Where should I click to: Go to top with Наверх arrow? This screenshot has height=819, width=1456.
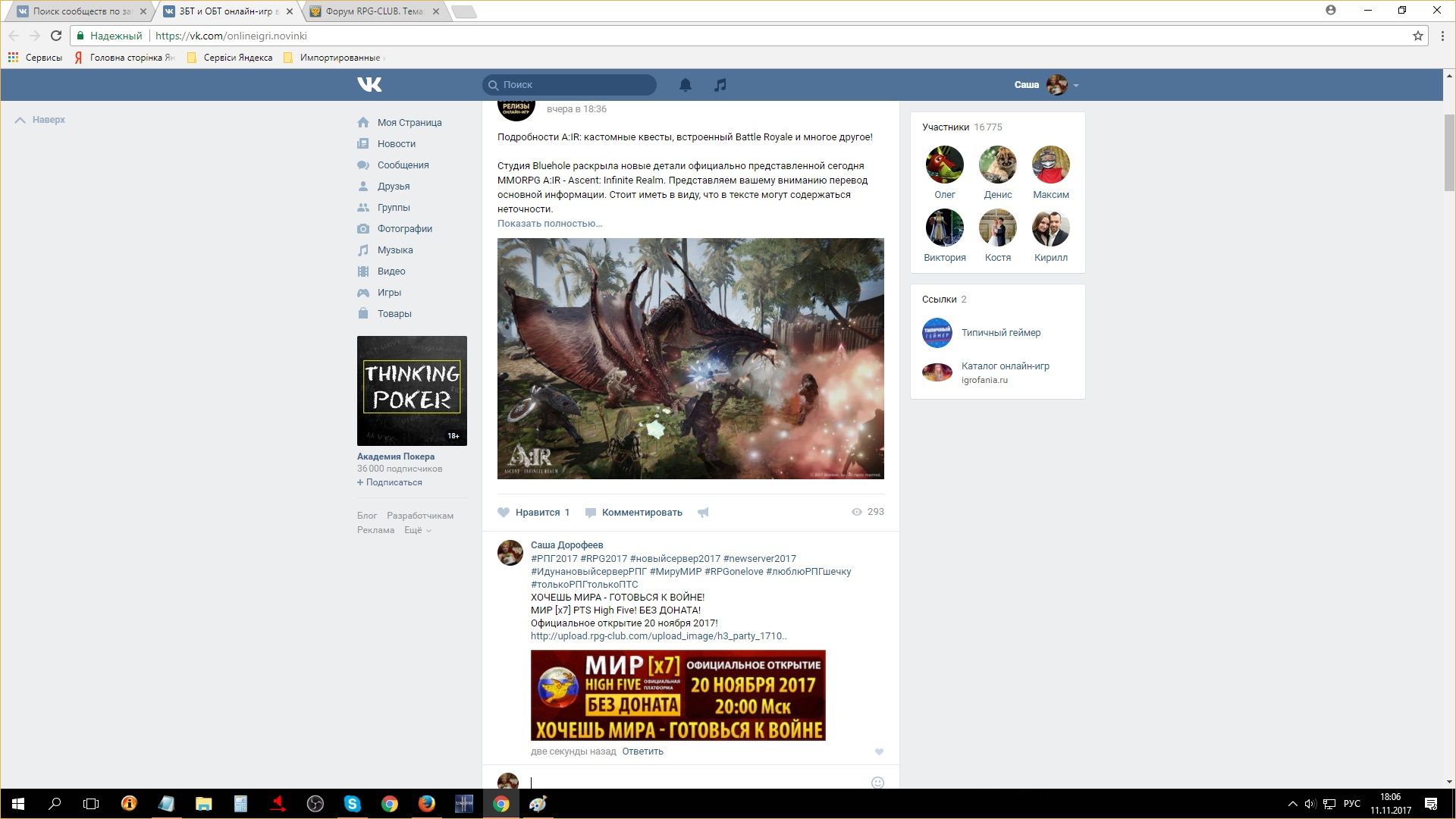pyautogui.click(x=40, y=120)
